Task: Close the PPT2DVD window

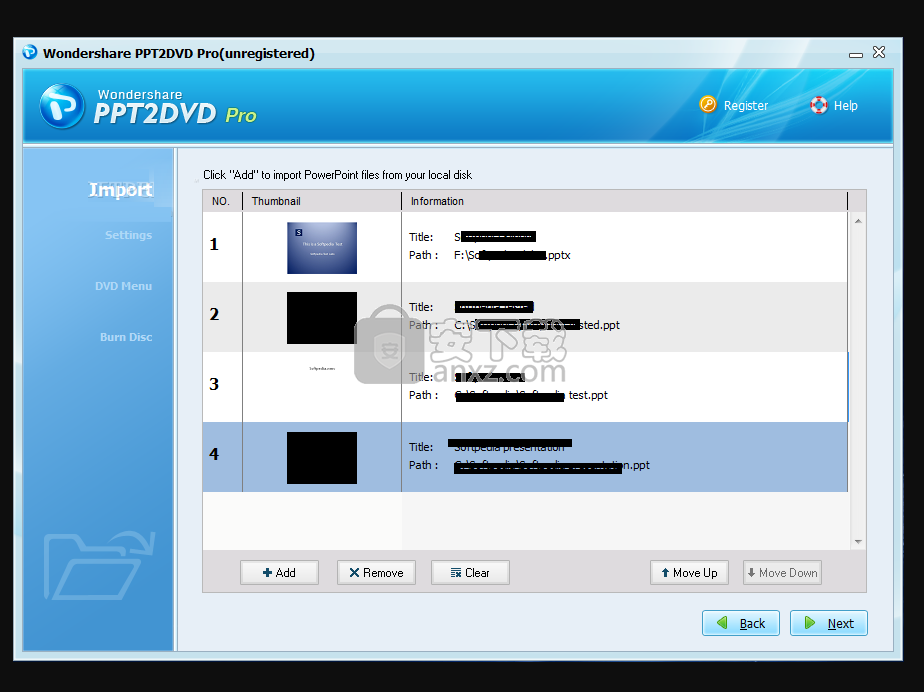Action: [x=879, y=52]
